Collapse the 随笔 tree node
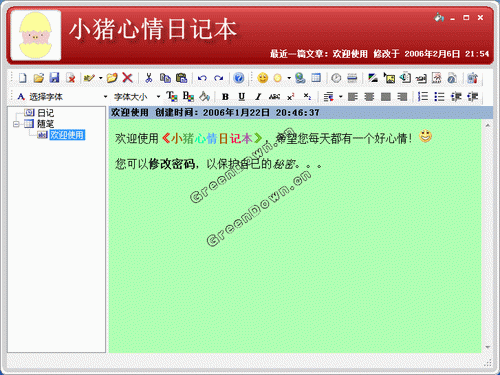This screenshot has height=375, width=500. tap(16, 124)
